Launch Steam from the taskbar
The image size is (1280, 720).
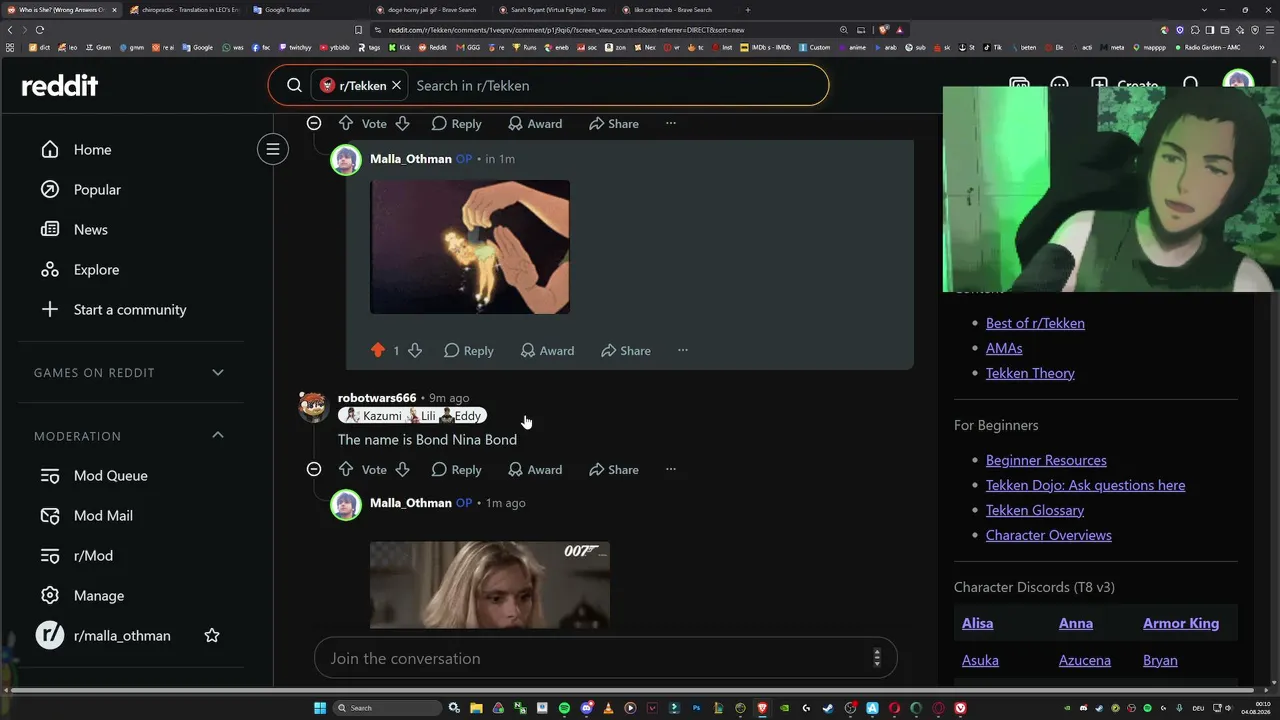coord(828,708)
